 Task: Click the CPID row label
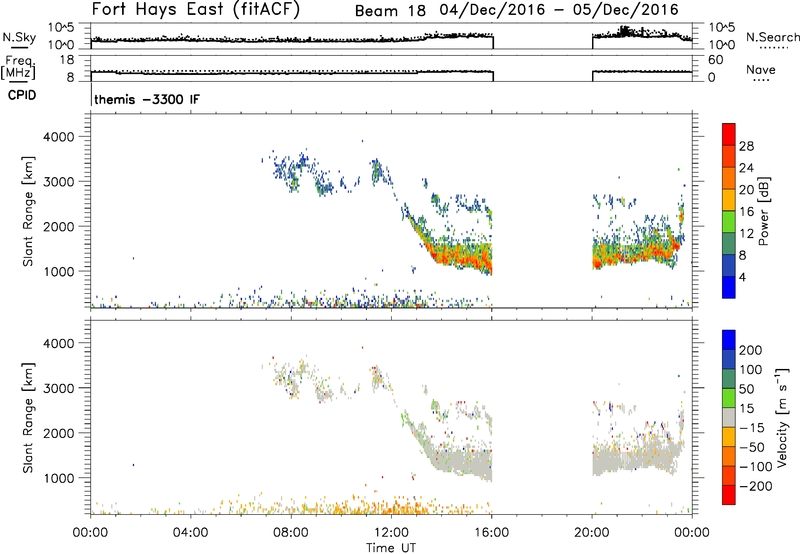(x=22, y=95)
